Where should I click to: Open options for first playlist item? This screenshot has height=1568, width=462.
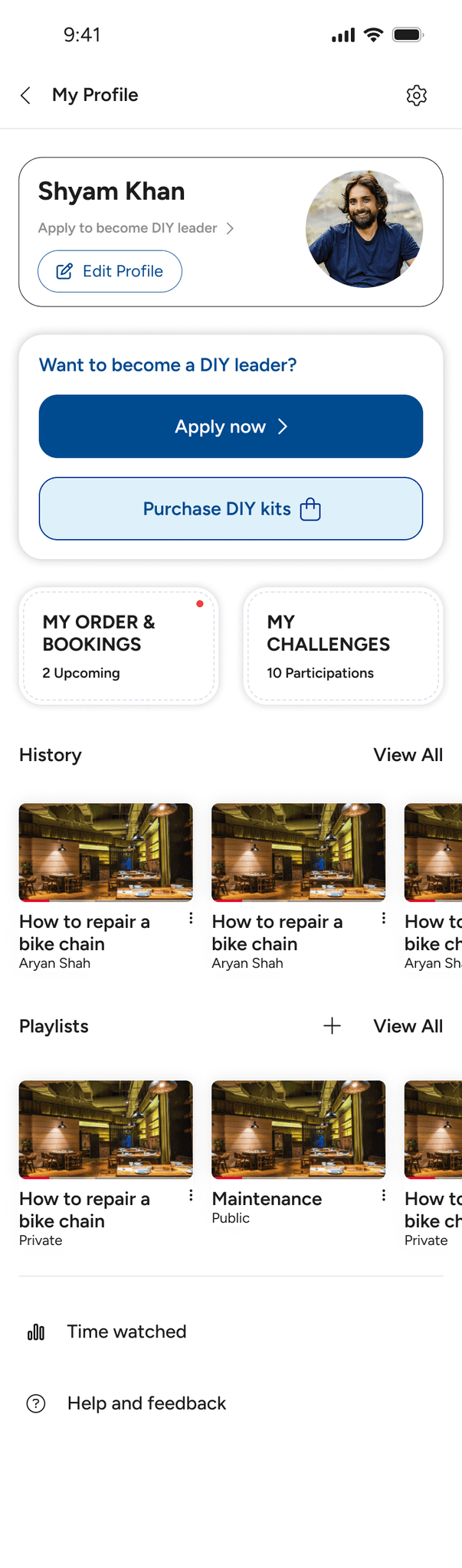(x=191, y=1195)
